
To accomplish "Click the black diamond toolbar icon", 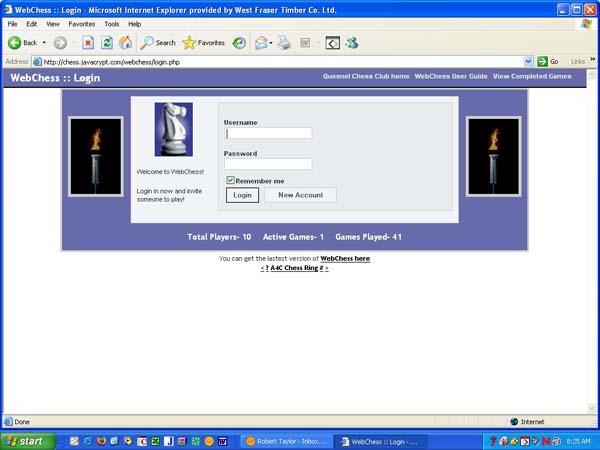I will pos(333,43).
